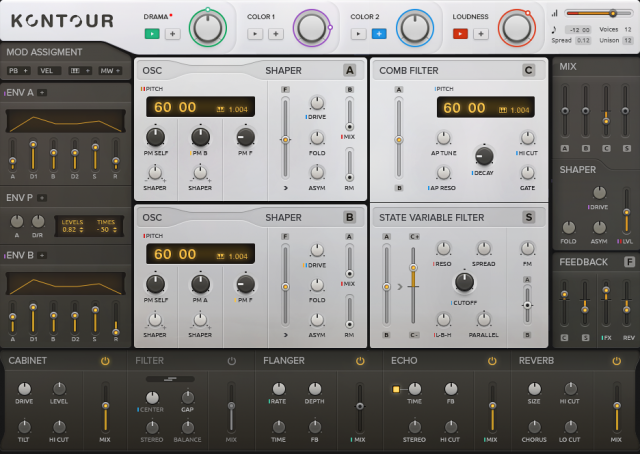This screenshot has width=640, height=454.
Task: Click the red Loudness play button
Action: tap(461, 33)
